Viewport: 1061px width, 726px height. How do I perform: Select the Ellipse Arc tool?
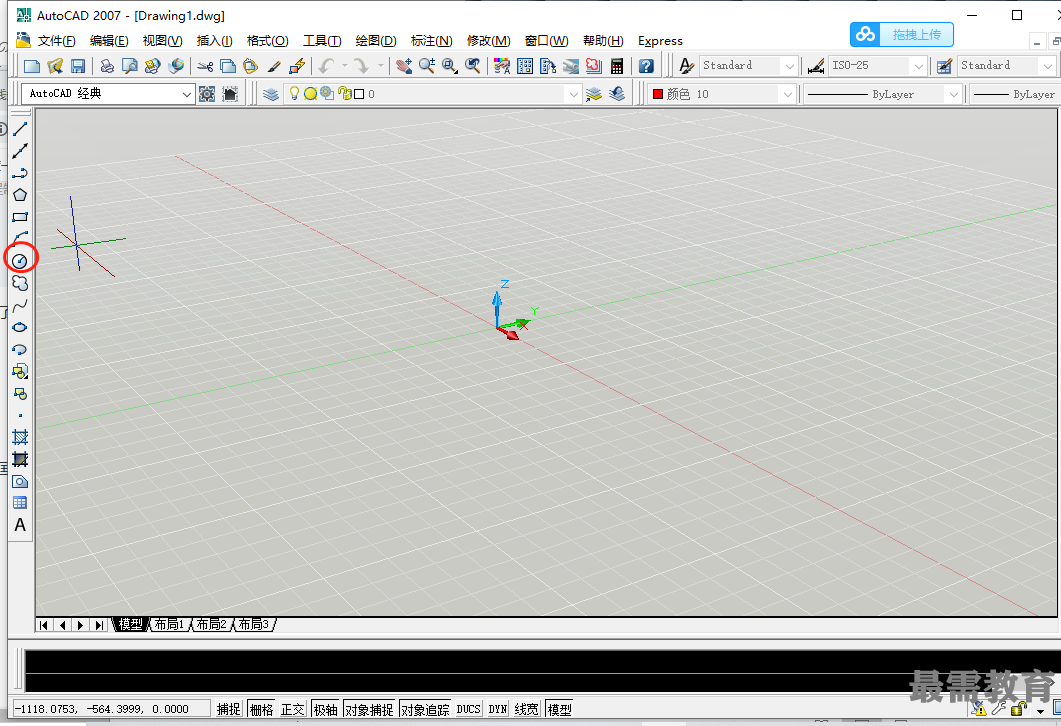coord(20,349)
